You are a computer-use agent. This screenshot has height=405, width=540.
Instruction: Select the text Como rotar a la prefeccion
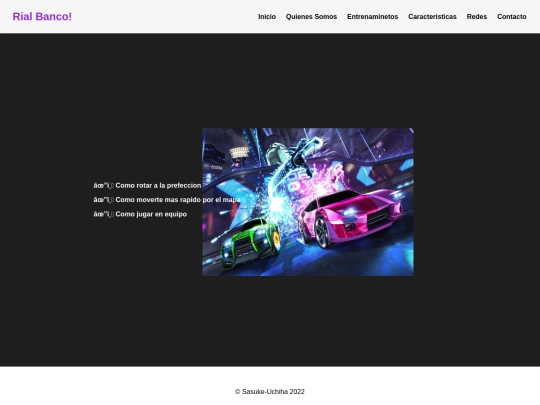point(158,186)
